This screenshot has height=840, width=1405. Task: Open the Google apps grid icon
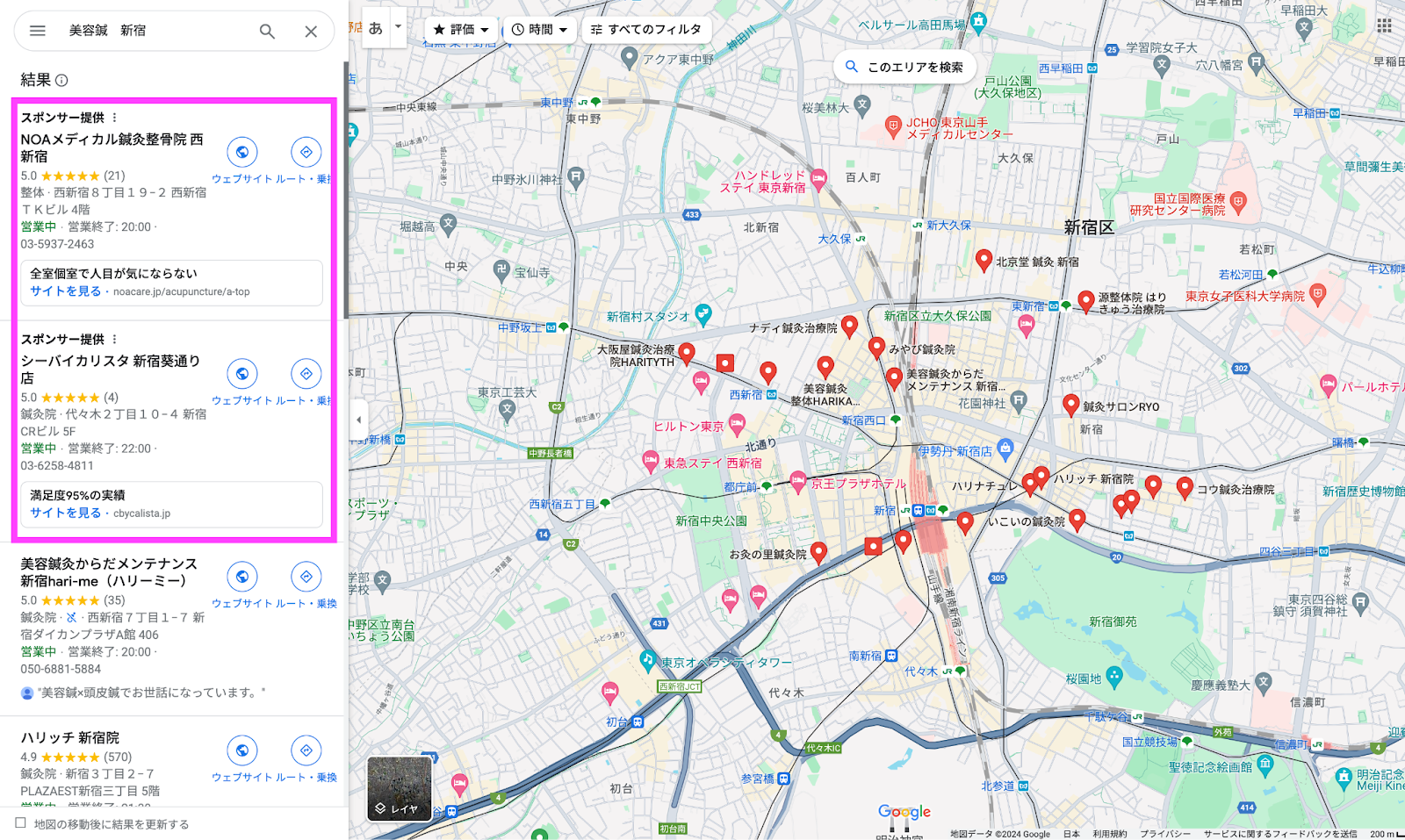1384,25
